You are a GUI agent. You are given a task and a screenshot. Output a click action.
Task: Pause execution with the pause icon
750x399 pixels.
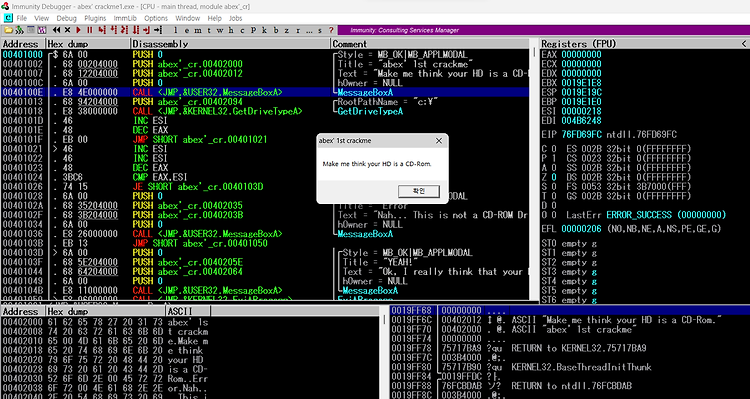point(89,30)
